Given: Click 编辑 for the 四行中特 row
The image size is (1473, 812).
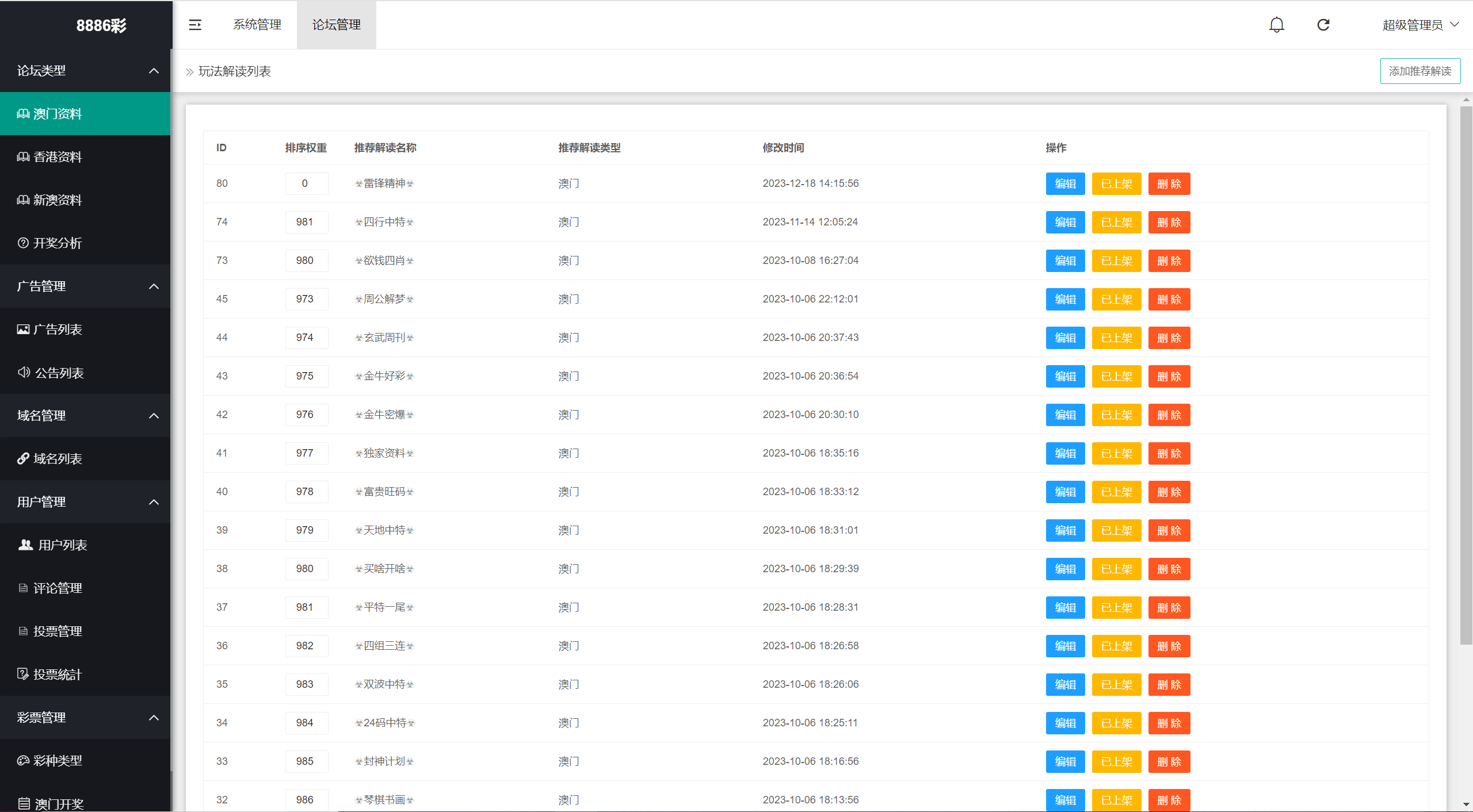Looking at the screenshot, I should (1065, 223).
